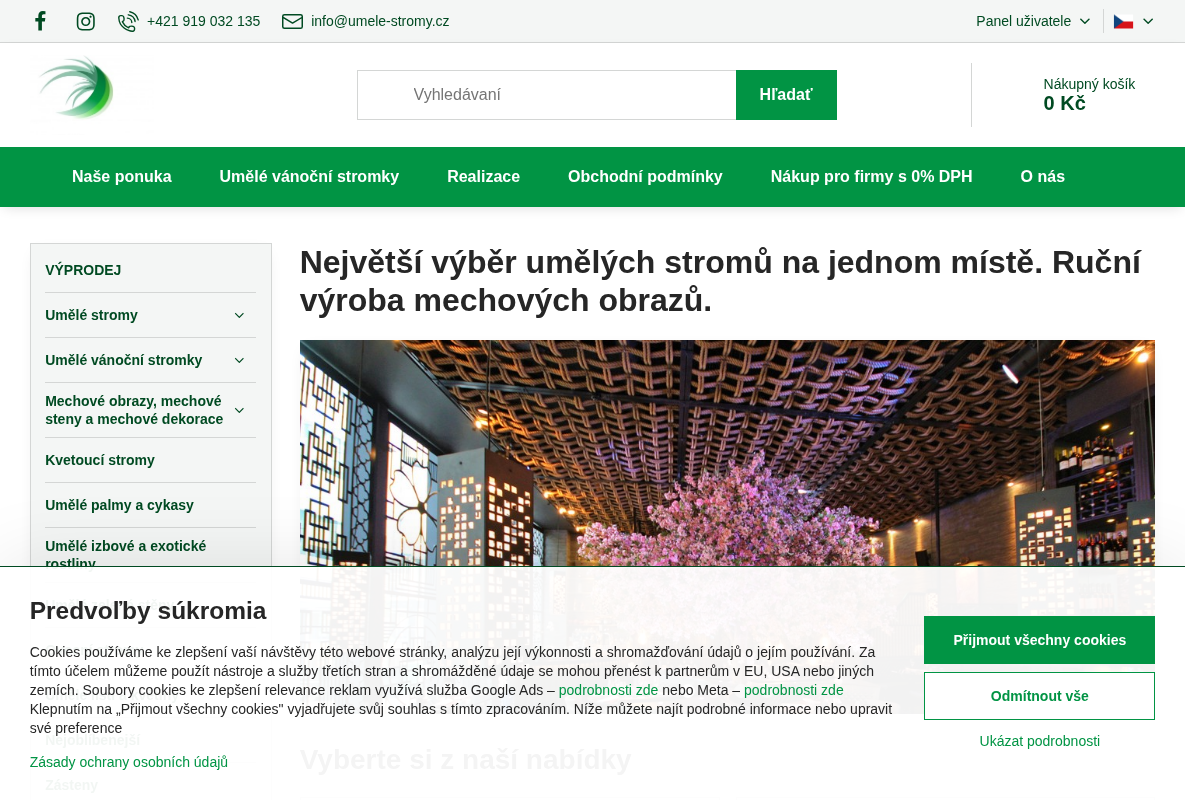1200x800 pixels.
Task: Click the Czech flag language icon
Action: pyautogui.click(x=1123, y=21)
